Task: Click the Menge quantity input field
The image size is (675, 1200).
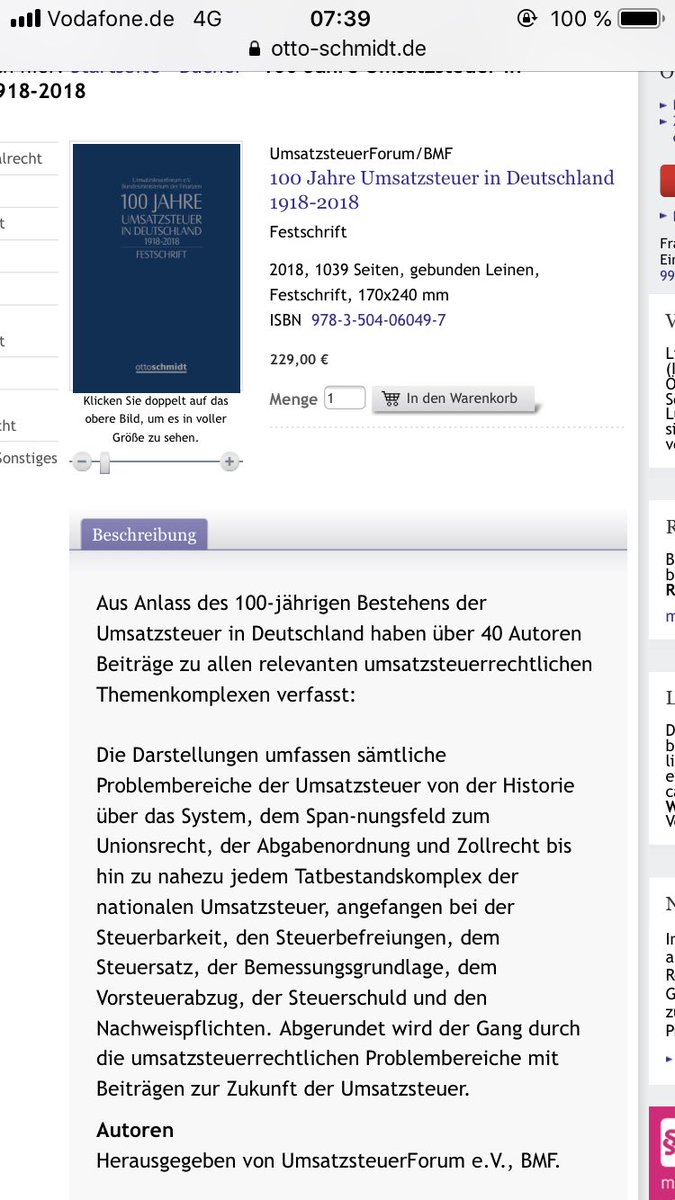Action: click(x=344, y=398)
